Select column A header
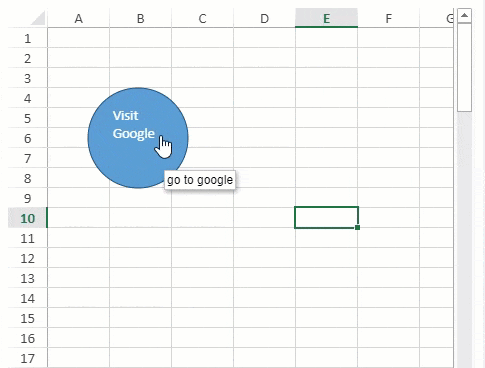Viewport: 485px width, 368px height. click(x=78, y=18)
